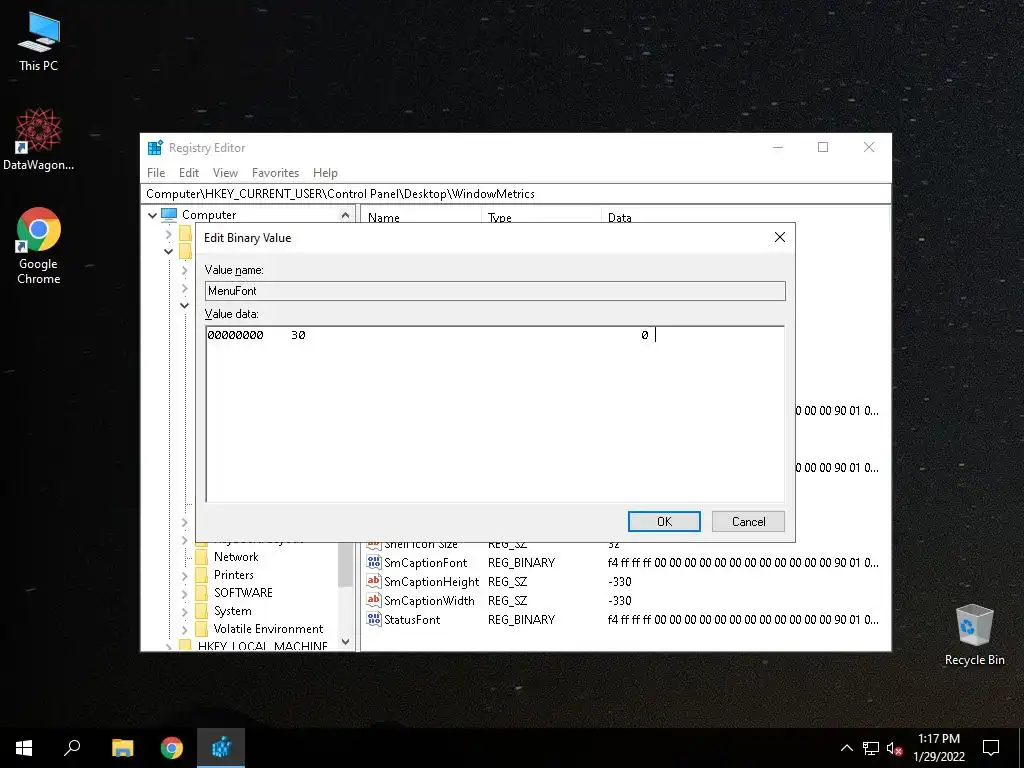The image size is (1024, 768).
Task: Expand the Printers key
Action: point(184,575)
